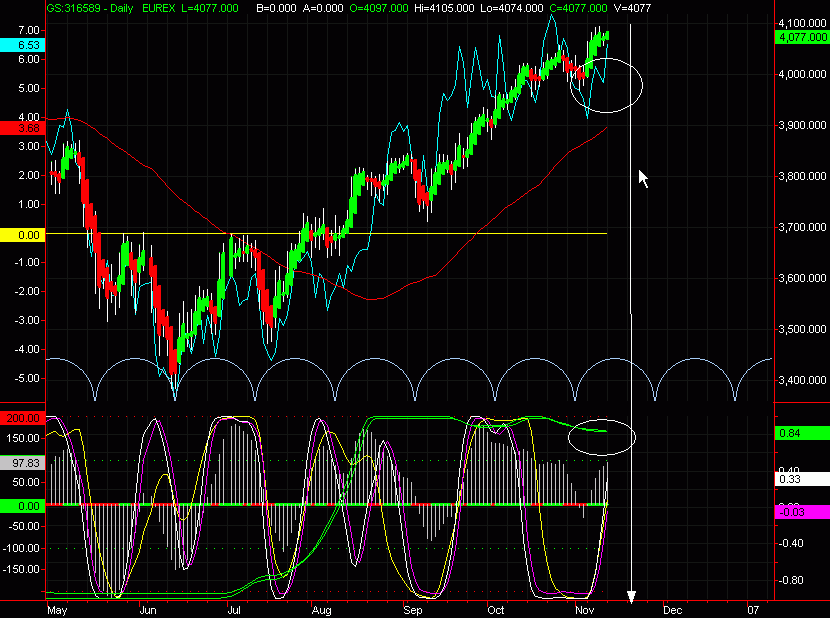Click the Dec label on time axis
The image size is (830, 618).
pyautogui.click(x=672, y=610)
